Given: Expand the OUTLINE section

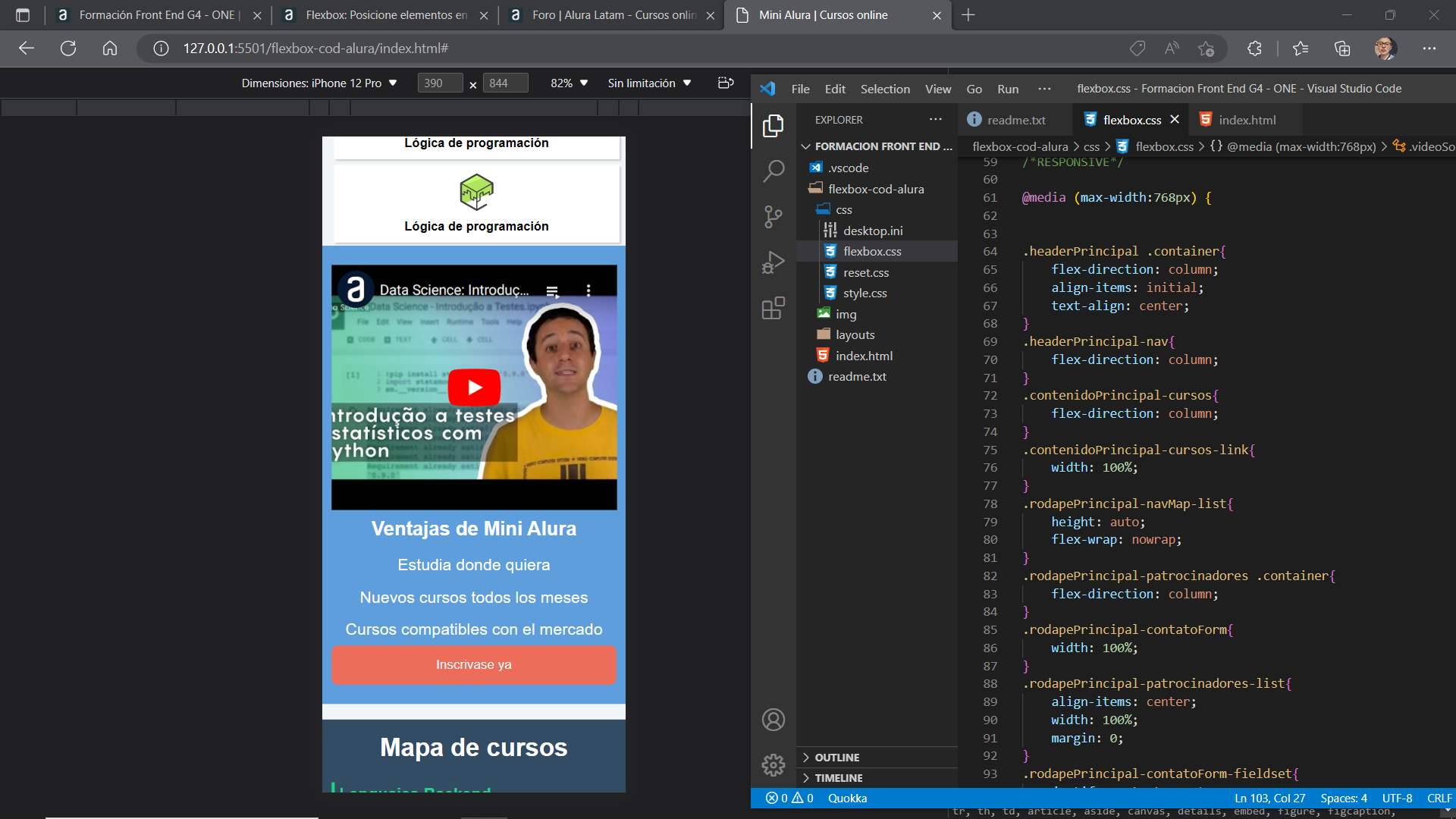Looking at the screenshot, I should [877, 758].
